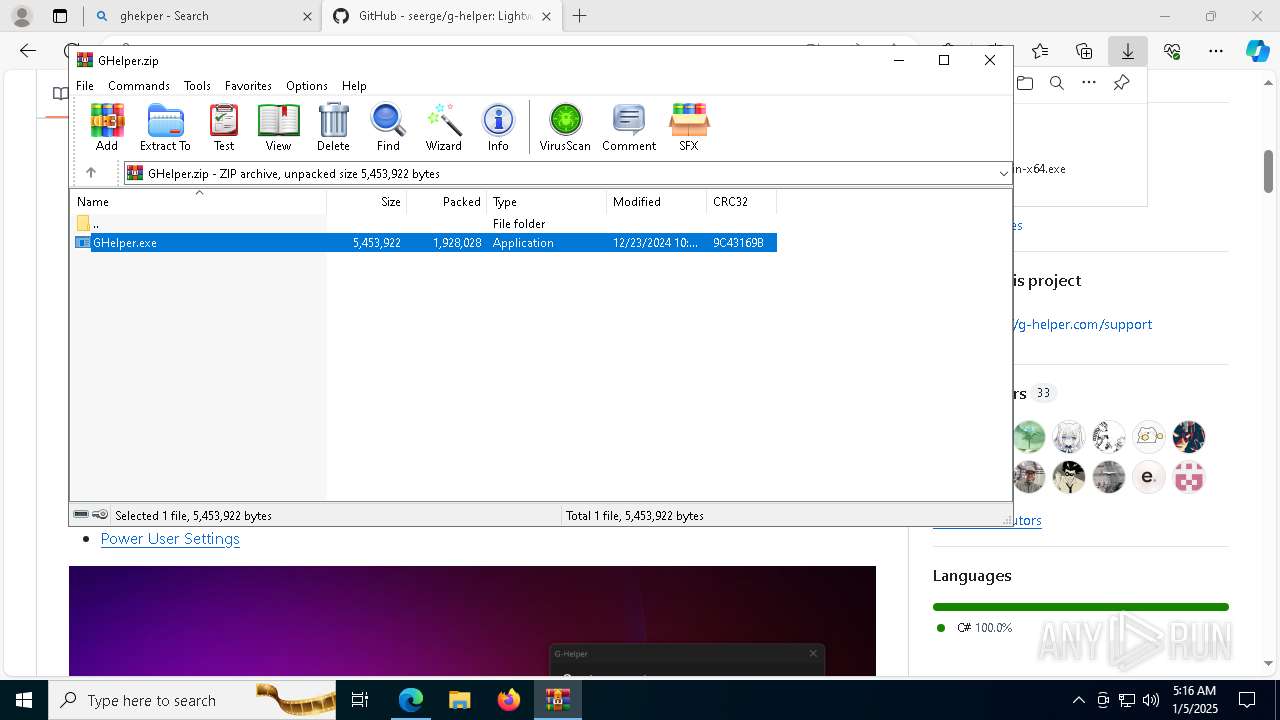Open the Edge profile icon
Viewport: 1280px width, 720px height.
(x=21, y=16)
